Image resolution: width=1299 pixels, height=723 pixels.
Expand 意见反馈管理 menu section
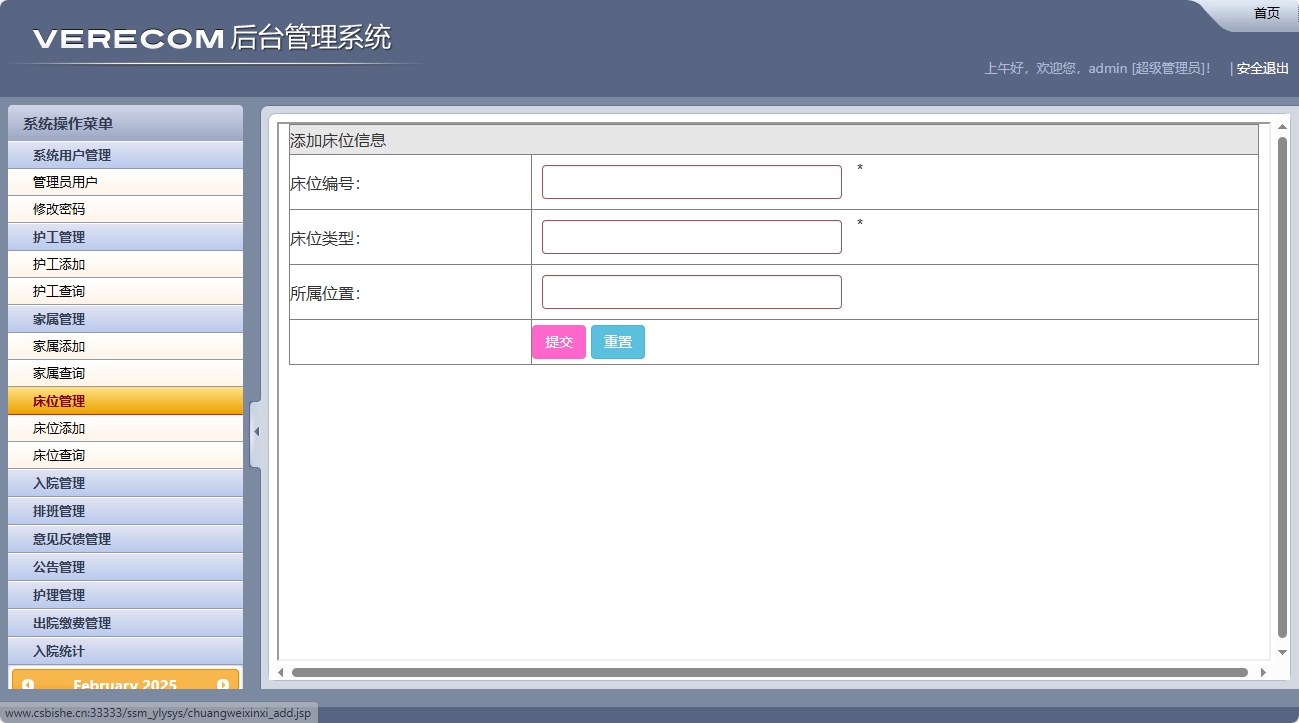coord(125,539)
